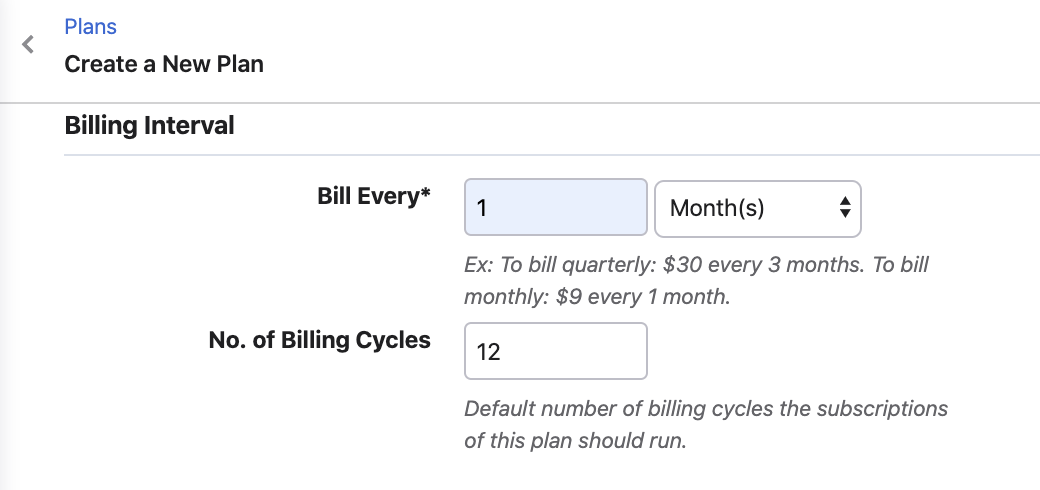Click the back chevron arrow icon

click(x=28, y=45)
